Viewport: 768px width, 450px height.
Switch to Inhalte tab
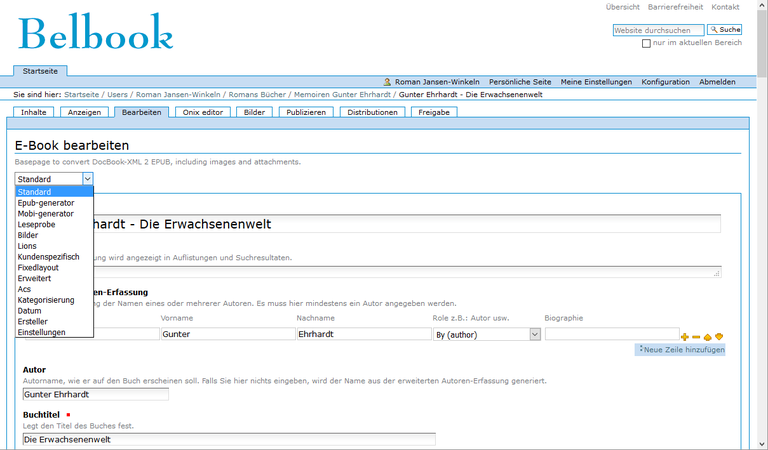click(33, 112)
